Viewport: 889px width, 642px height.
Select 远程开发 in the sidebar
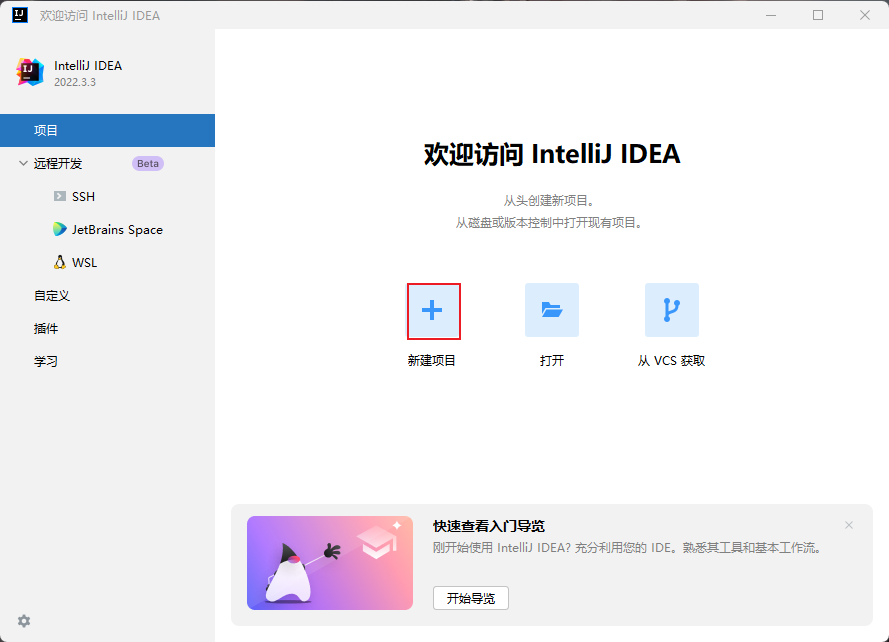(107, 163)
